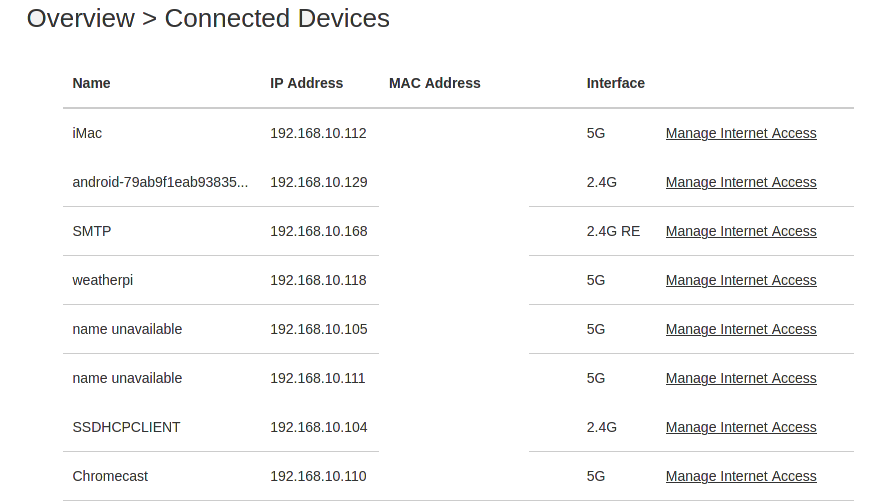This screenshot has height=502, width=893.
Task: Click IP address 192.168.10.168
Action: 318,231
